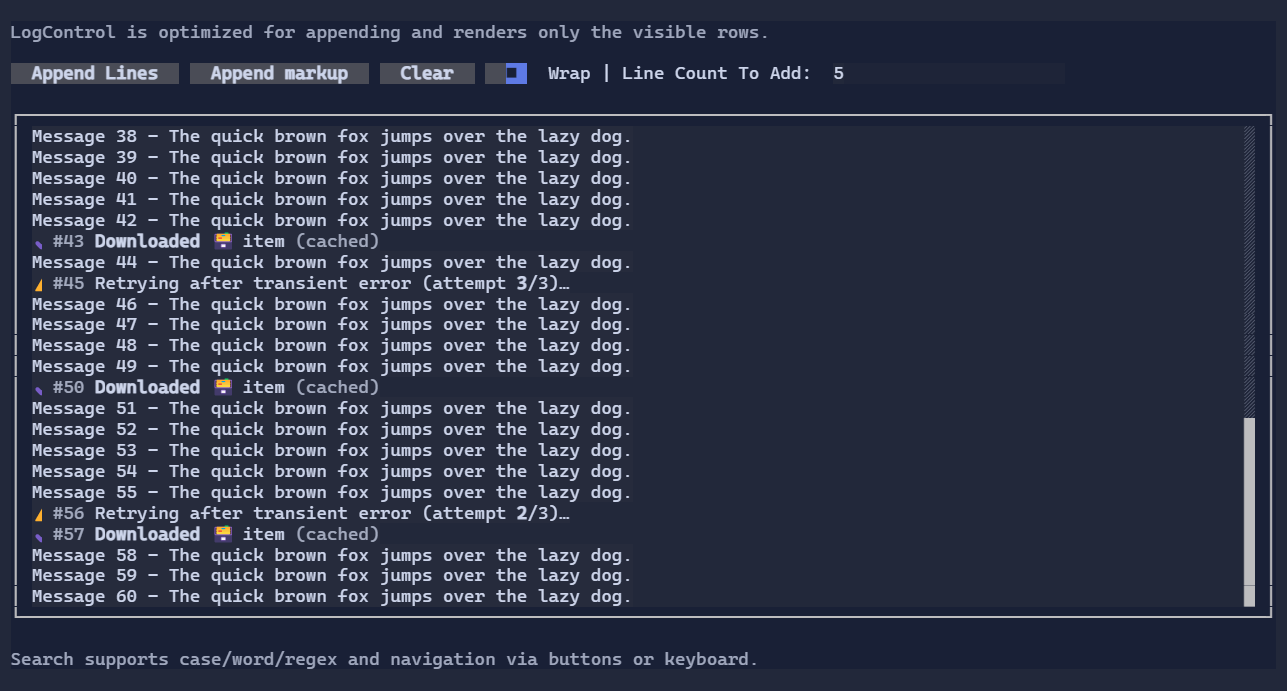This screenshot has height=691, width=1287.
Task: Select the Message 47 log line
Action: point(332,324)
